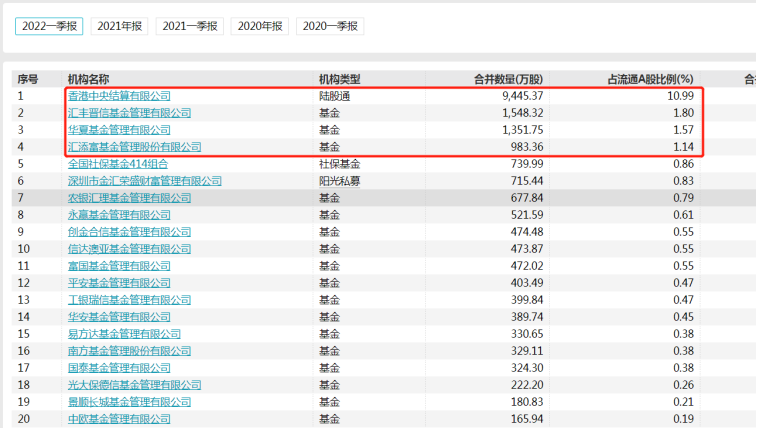The width and height of the screenshot is (757, 428).
Task: Open the 2020一季报 tab
Action: pos(330,26)
